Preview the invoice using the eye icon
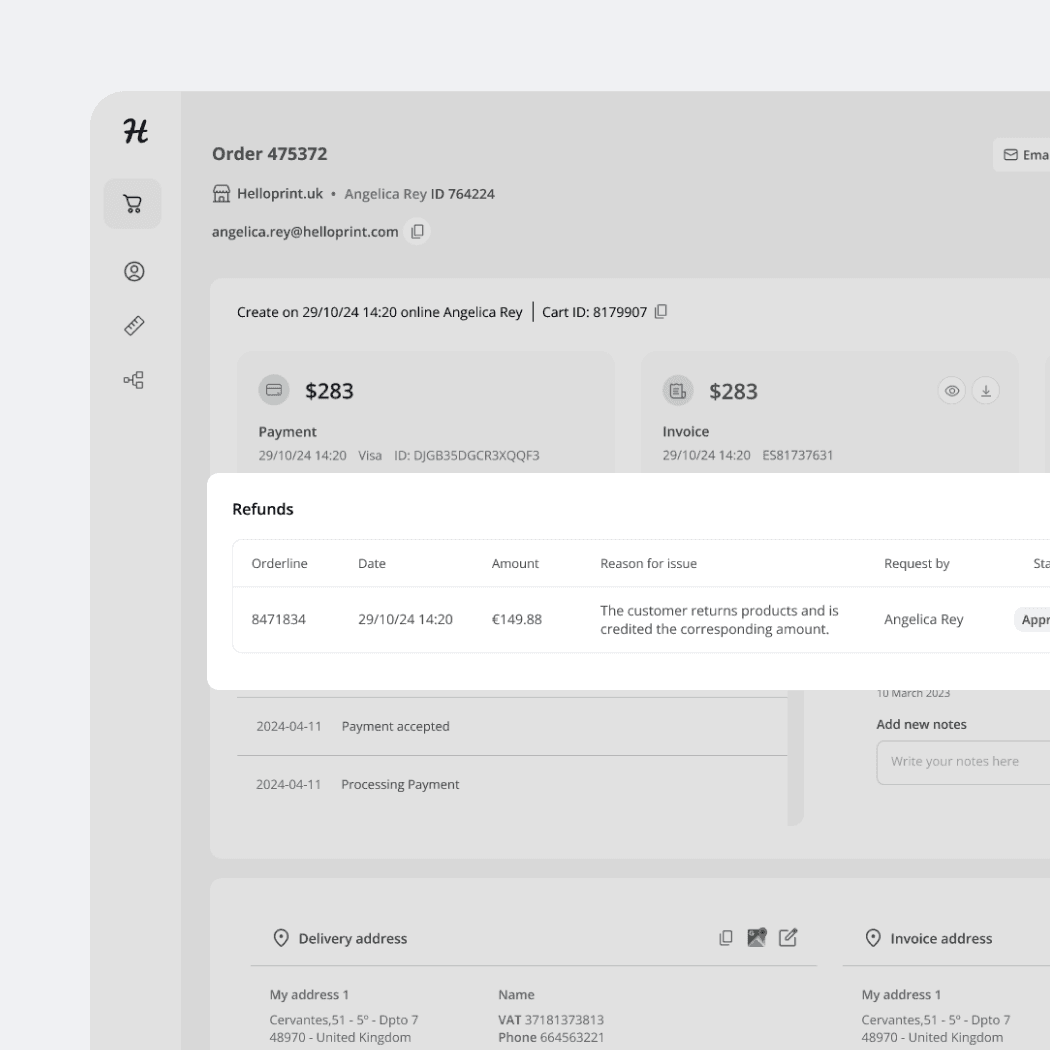 click(951, 390)
